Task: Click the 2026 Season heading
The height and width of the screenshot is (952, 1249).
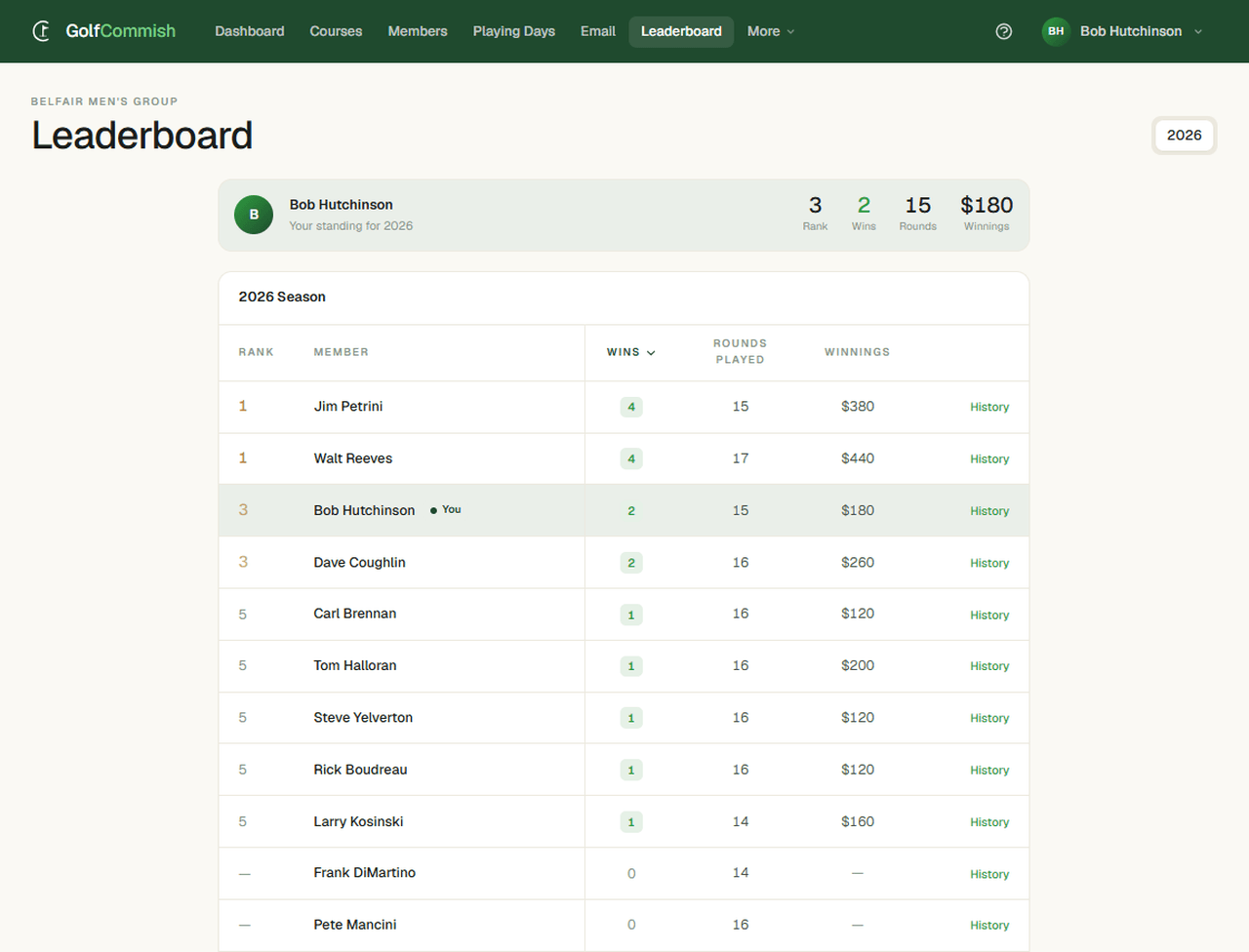Action: pyautogui.click(x=282, y=297)
